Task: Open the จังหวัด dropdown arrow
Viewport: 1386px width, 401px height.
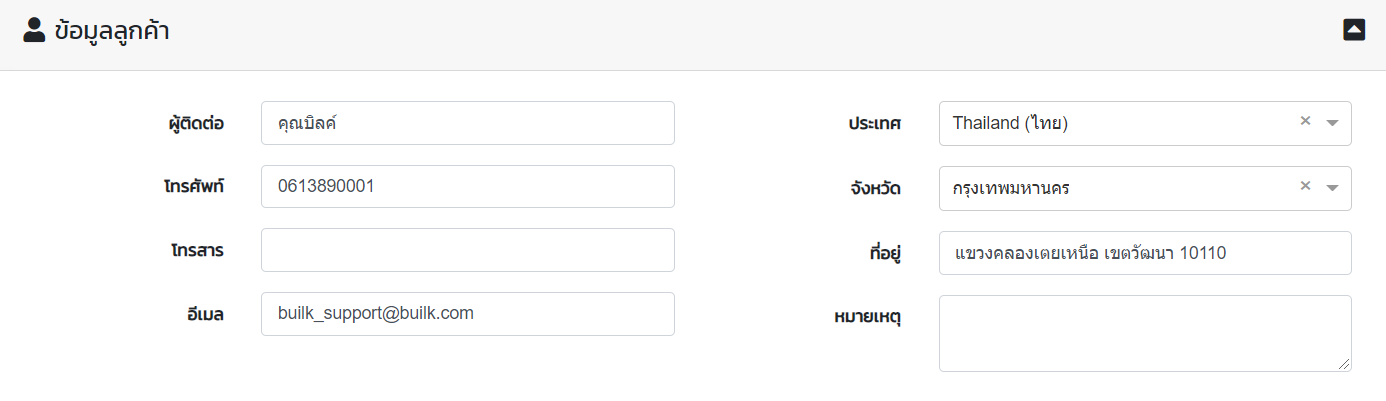Action: (x=1332, y=188)
